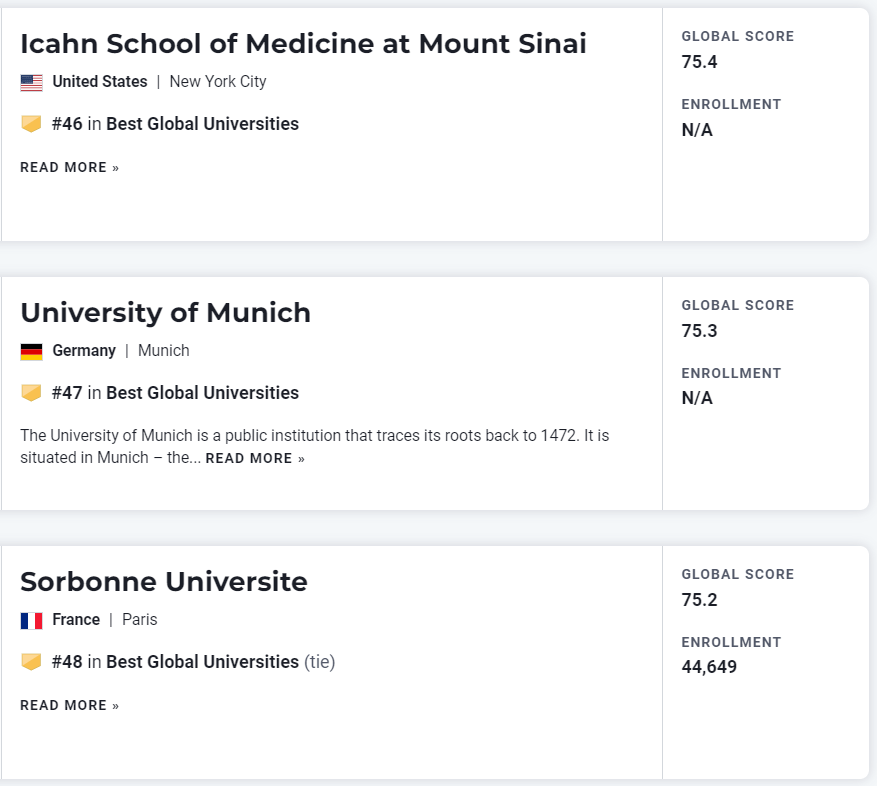Click Best Global Universities link for #48
Image resolution: width=877 pixels, height=786 pixels.
pyautogui.click(x=202, y=662)
